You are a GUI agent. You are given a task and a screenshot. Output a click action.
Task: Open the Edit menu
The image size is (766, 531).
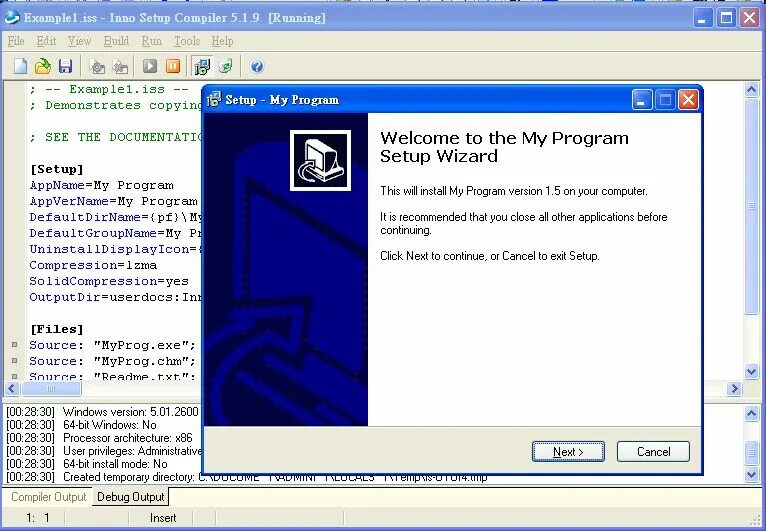pyautogui.click(x=46, y=41)
